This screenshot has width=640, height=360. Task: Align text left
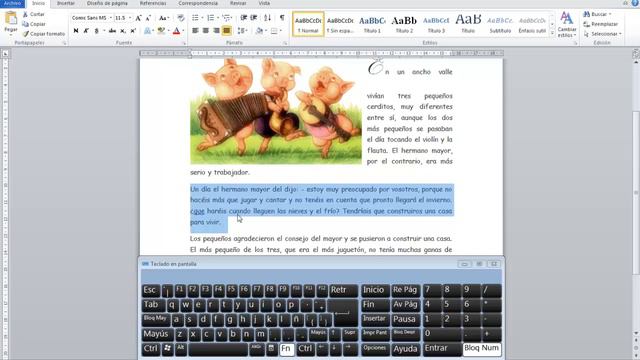click(x=195, y=31)
